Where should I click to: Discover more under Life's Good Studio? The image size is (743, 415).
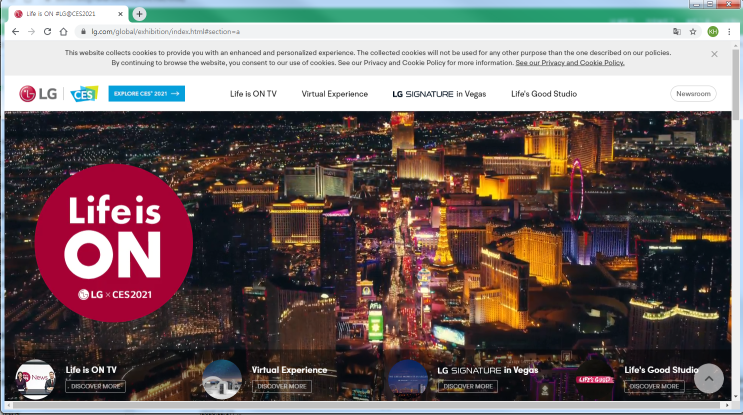(x=654, y=387)
